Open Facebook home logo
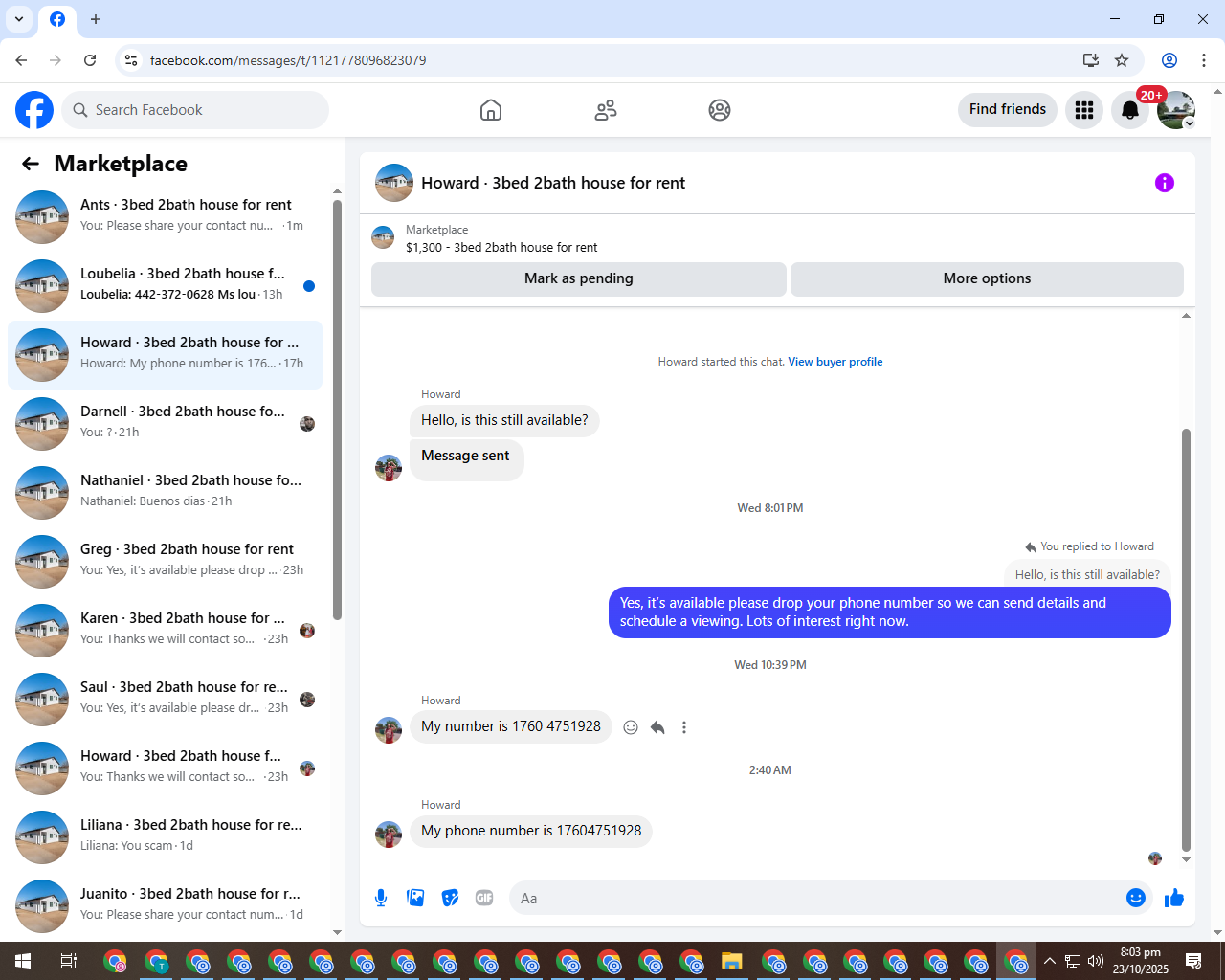This screenshot has height=980, width=1225. (x=34, y=110)
